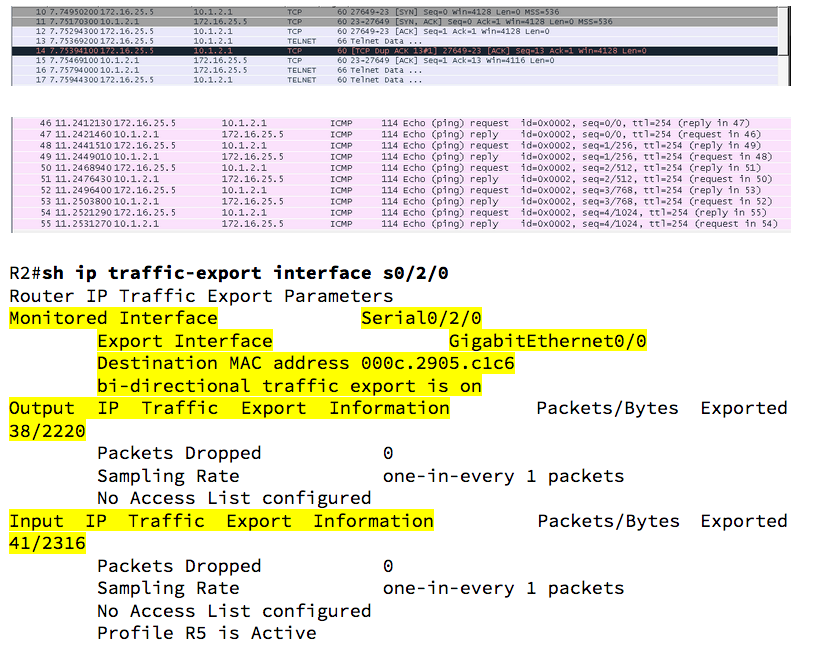Click the 'Serial0/2/0' interface value
Screen dimensions: 817x660
coord(421,318)
